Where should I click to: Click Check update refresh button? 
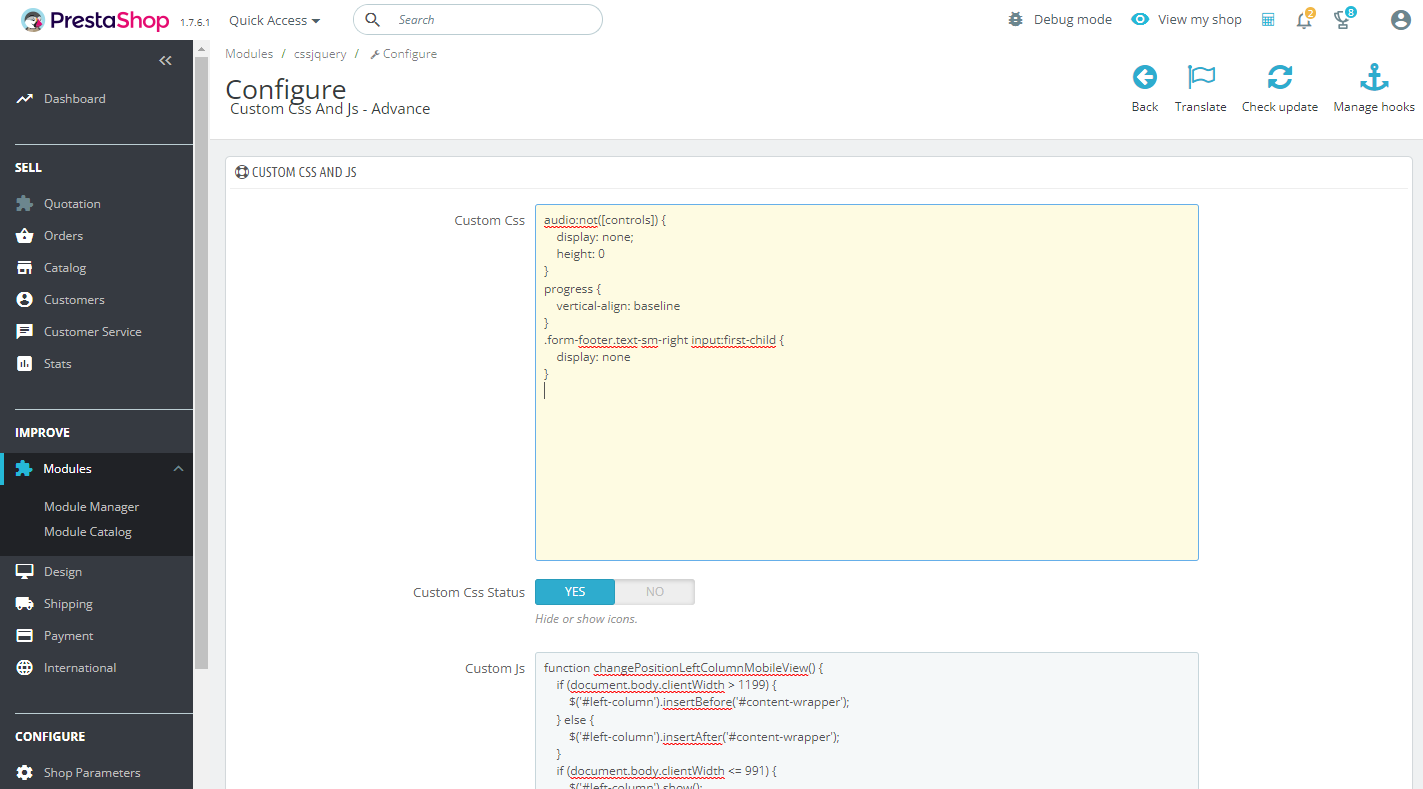point(1280,89)
